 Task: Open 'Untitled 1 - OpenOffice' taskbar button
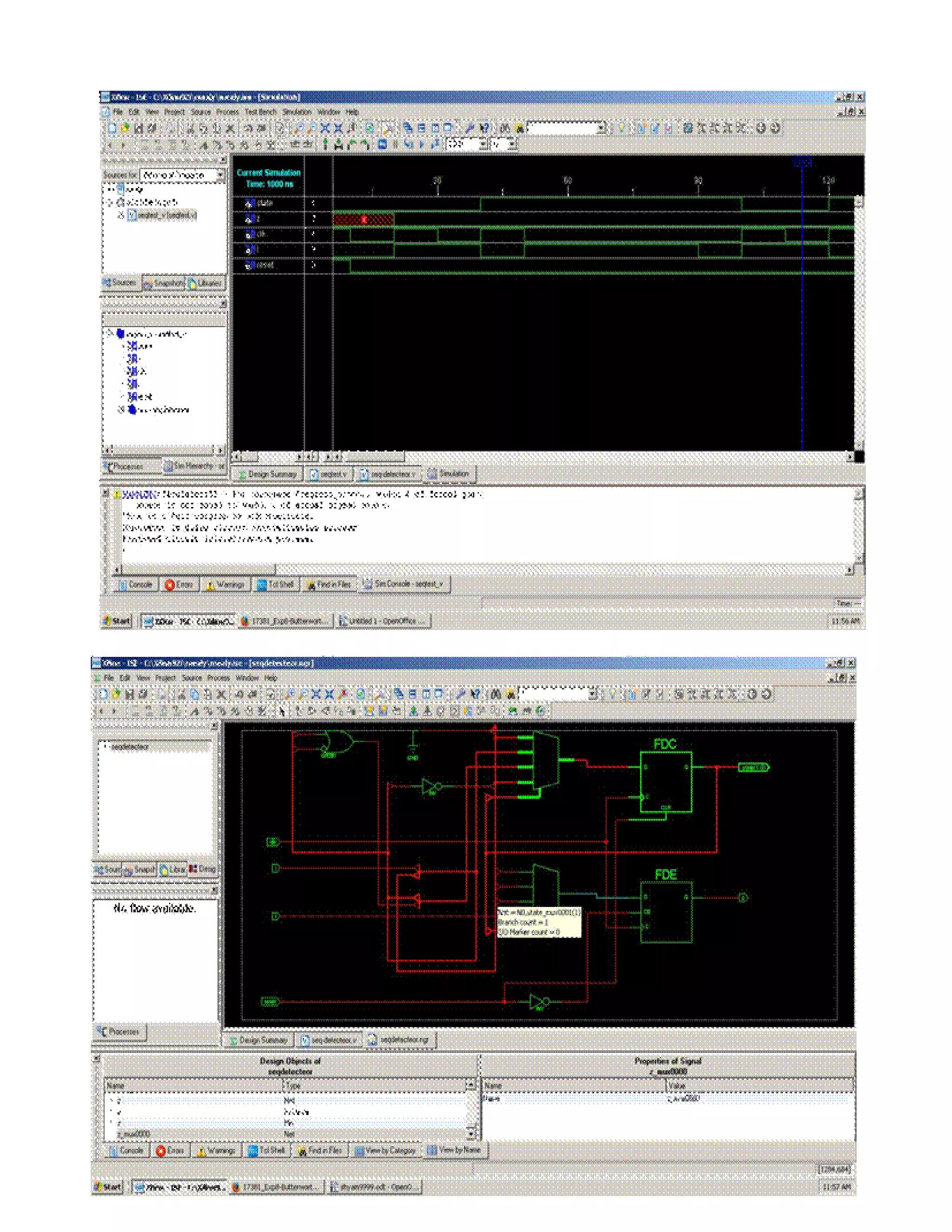383,621
